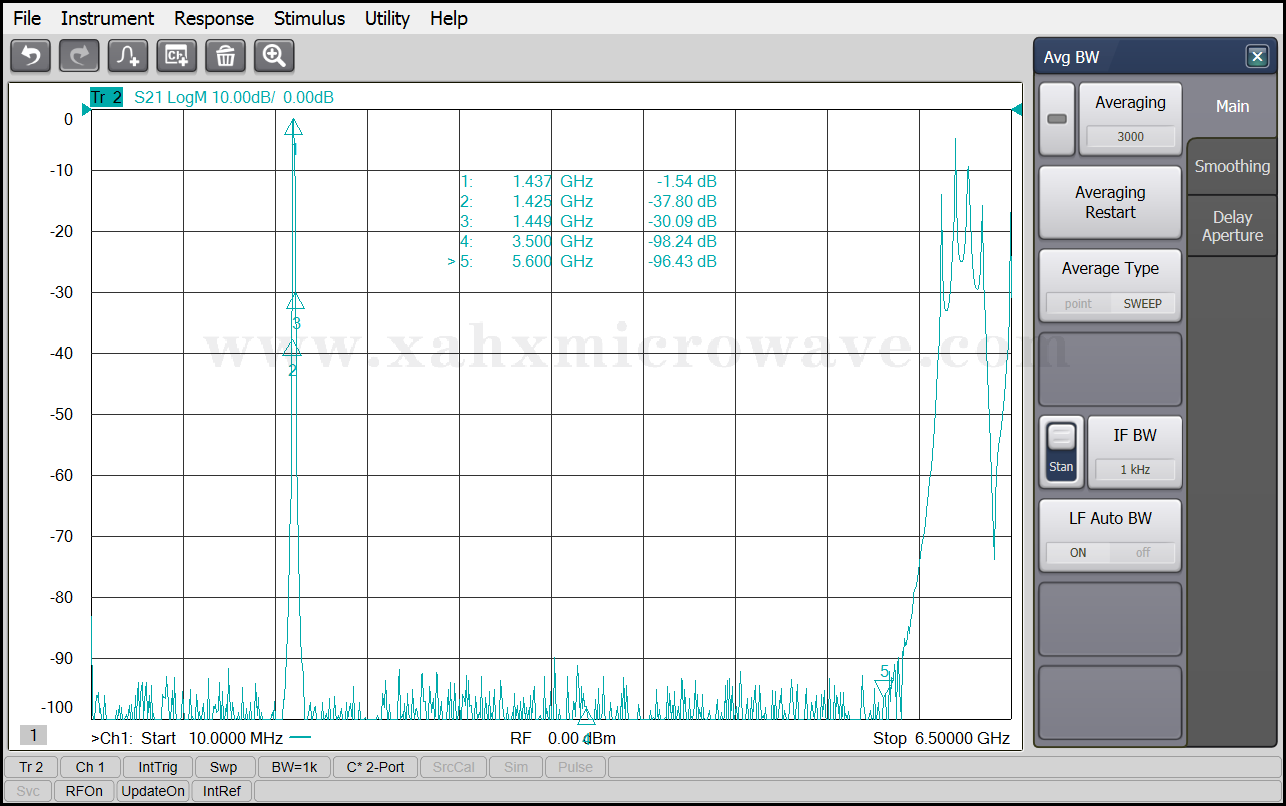Click the Undo arrow icon
Image resolution: width=1286 pixels, height=806 pixels.
coord(30,56)
